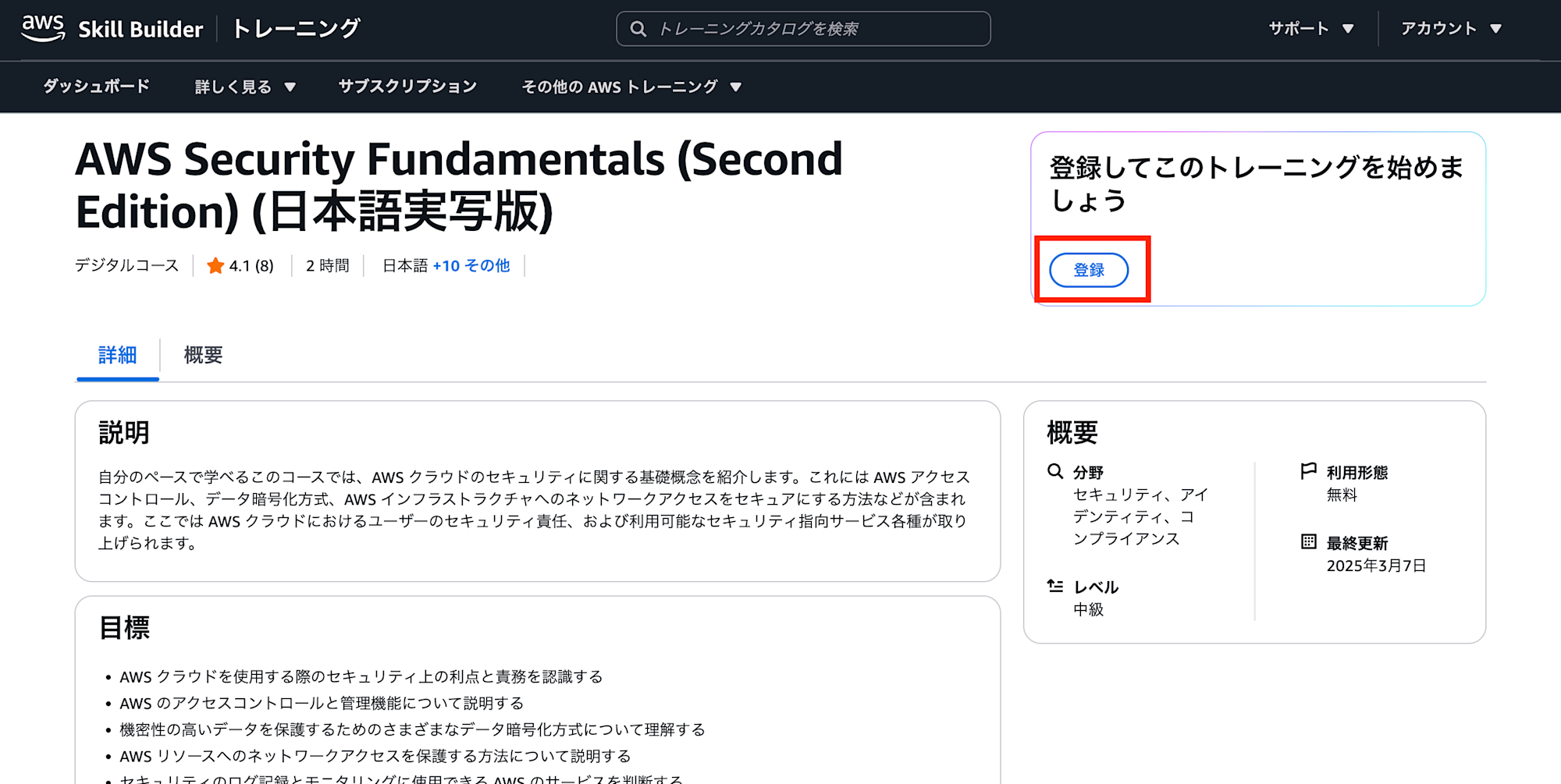Click the objective about ネットワークアクセスを保護

[x=375, y=757]
